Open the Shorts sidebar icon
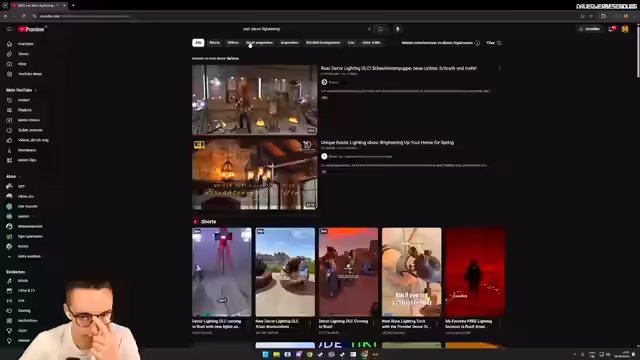Image resolution: width=640 pixels, height=360 pixels. 9,54
